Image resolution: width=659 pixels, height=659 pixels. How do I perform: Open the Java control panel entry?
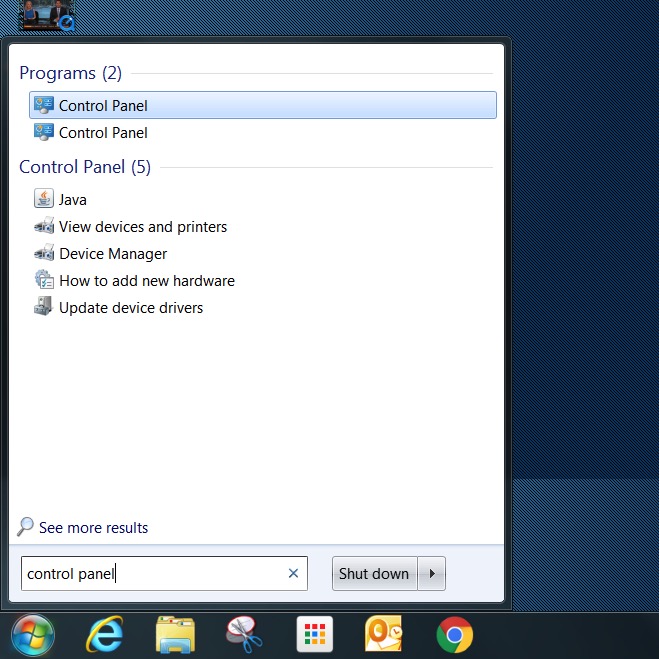[x=73, y=200]
